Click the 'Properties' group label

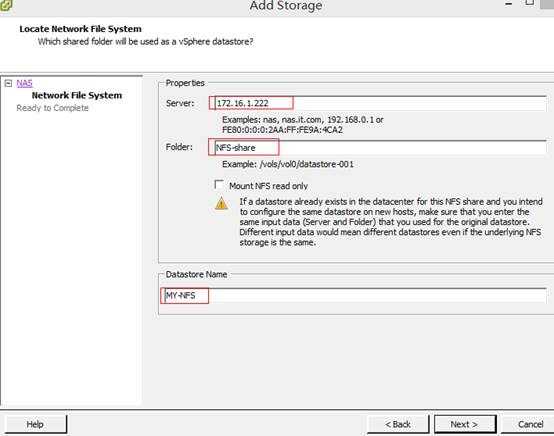(x=185, y=83)
